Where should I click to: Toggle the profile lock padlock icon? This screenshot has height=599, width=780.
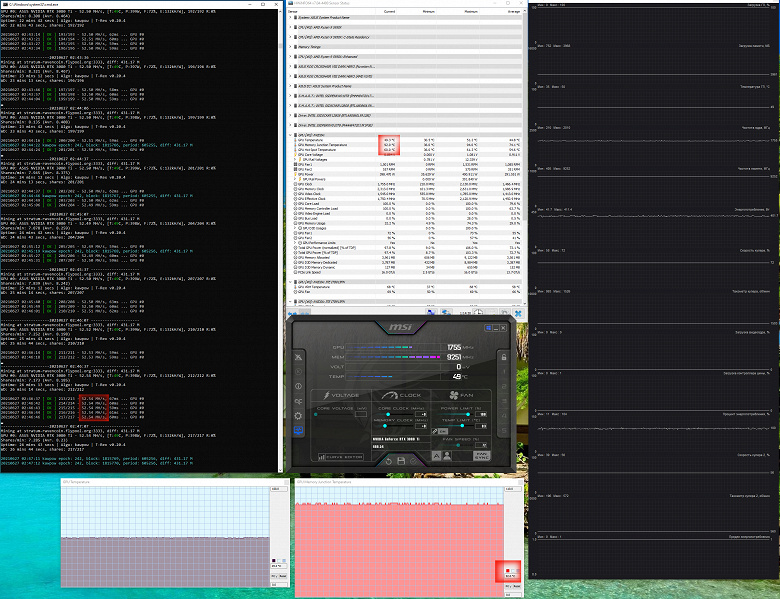[x=504, y=357]
